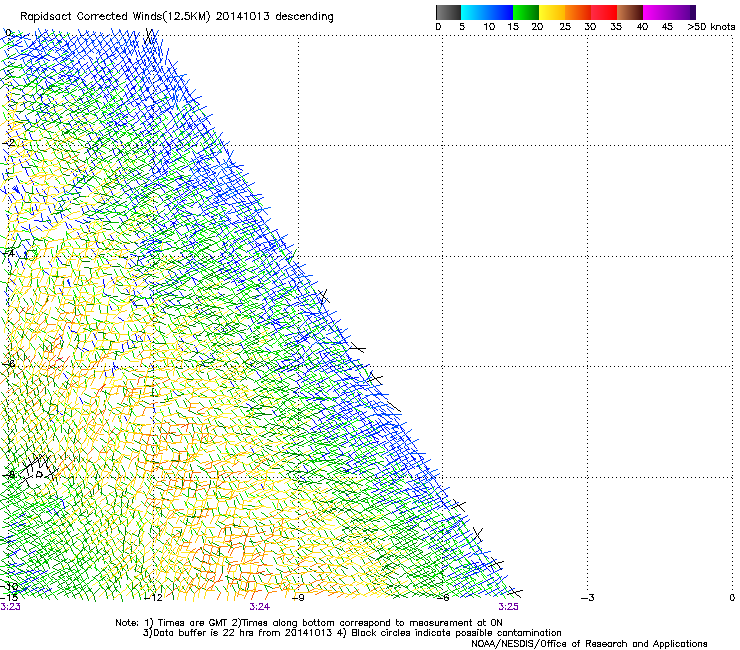The height and width of the screenshot is (650, 740).
Task: Click the red 30-35 knots legend color
Action: pos(604,12)
